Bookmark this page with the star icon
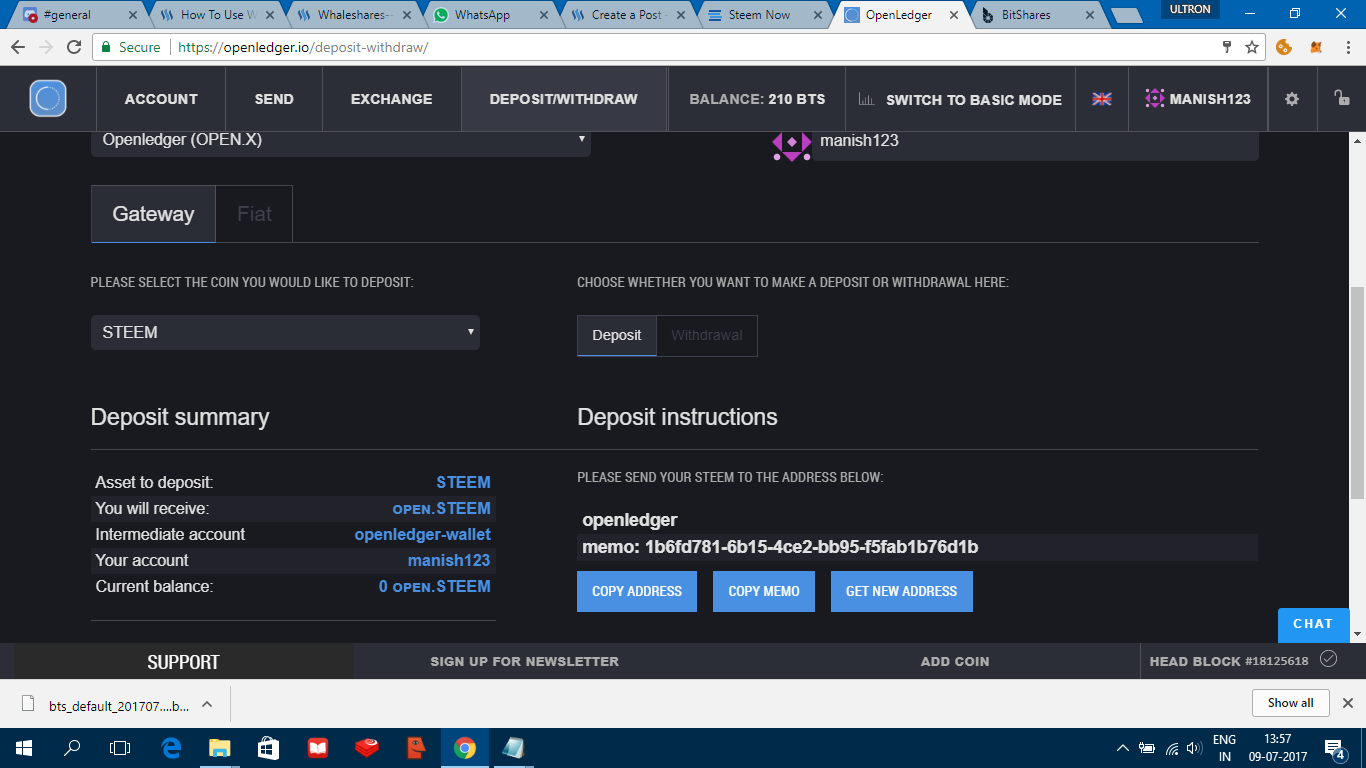 1251,47
